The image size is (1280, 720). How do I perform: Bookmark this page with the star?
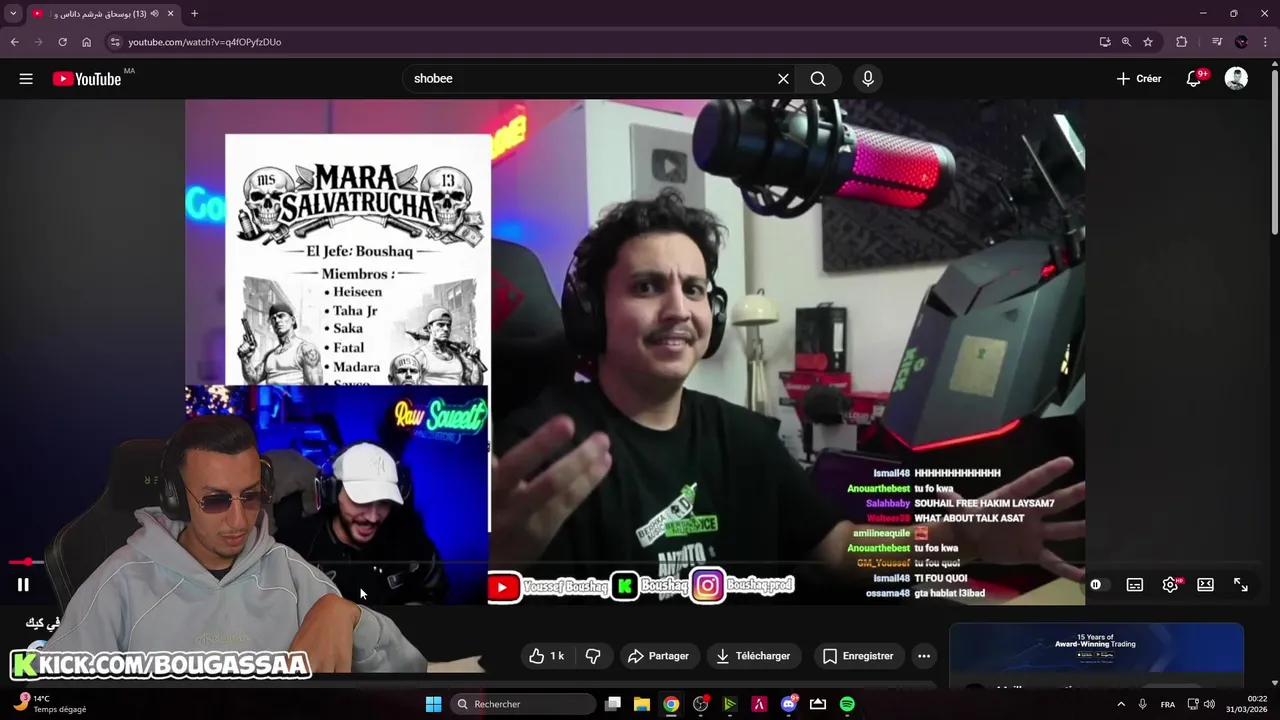coord(1148,42)
